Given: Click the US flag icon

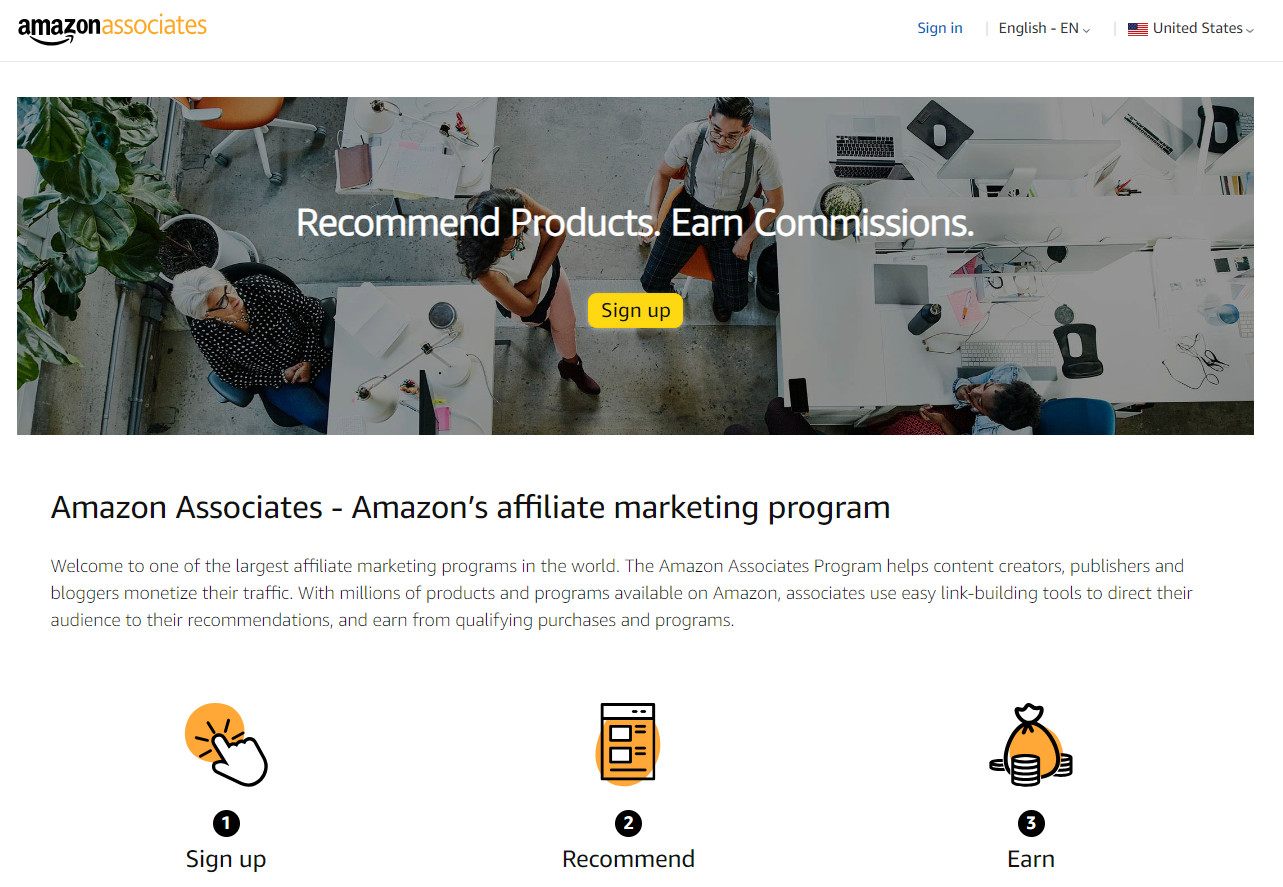Looking at the screenshot, I should pyautogui.click(x=1138, y=29).
